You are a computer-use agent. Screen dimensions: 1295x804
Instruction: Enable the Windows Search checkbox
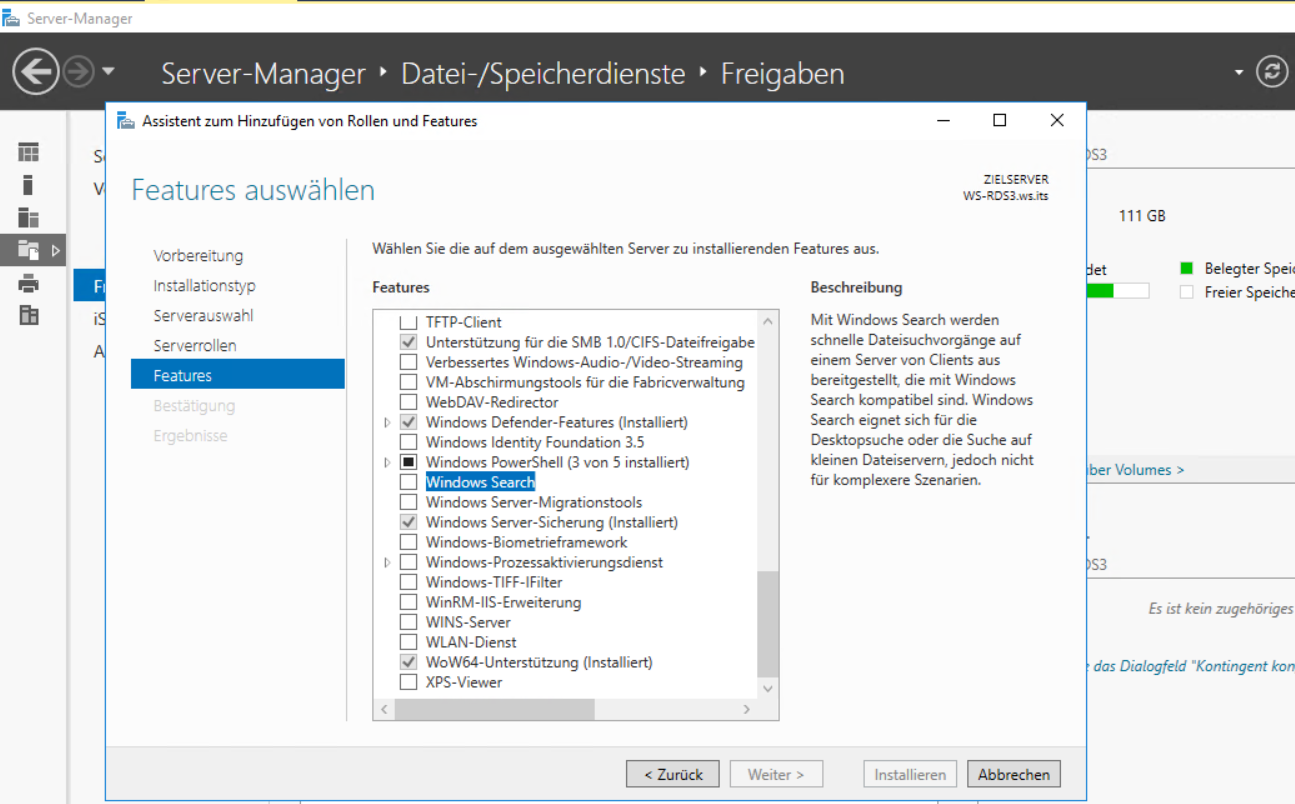click(x=408, y=482)
